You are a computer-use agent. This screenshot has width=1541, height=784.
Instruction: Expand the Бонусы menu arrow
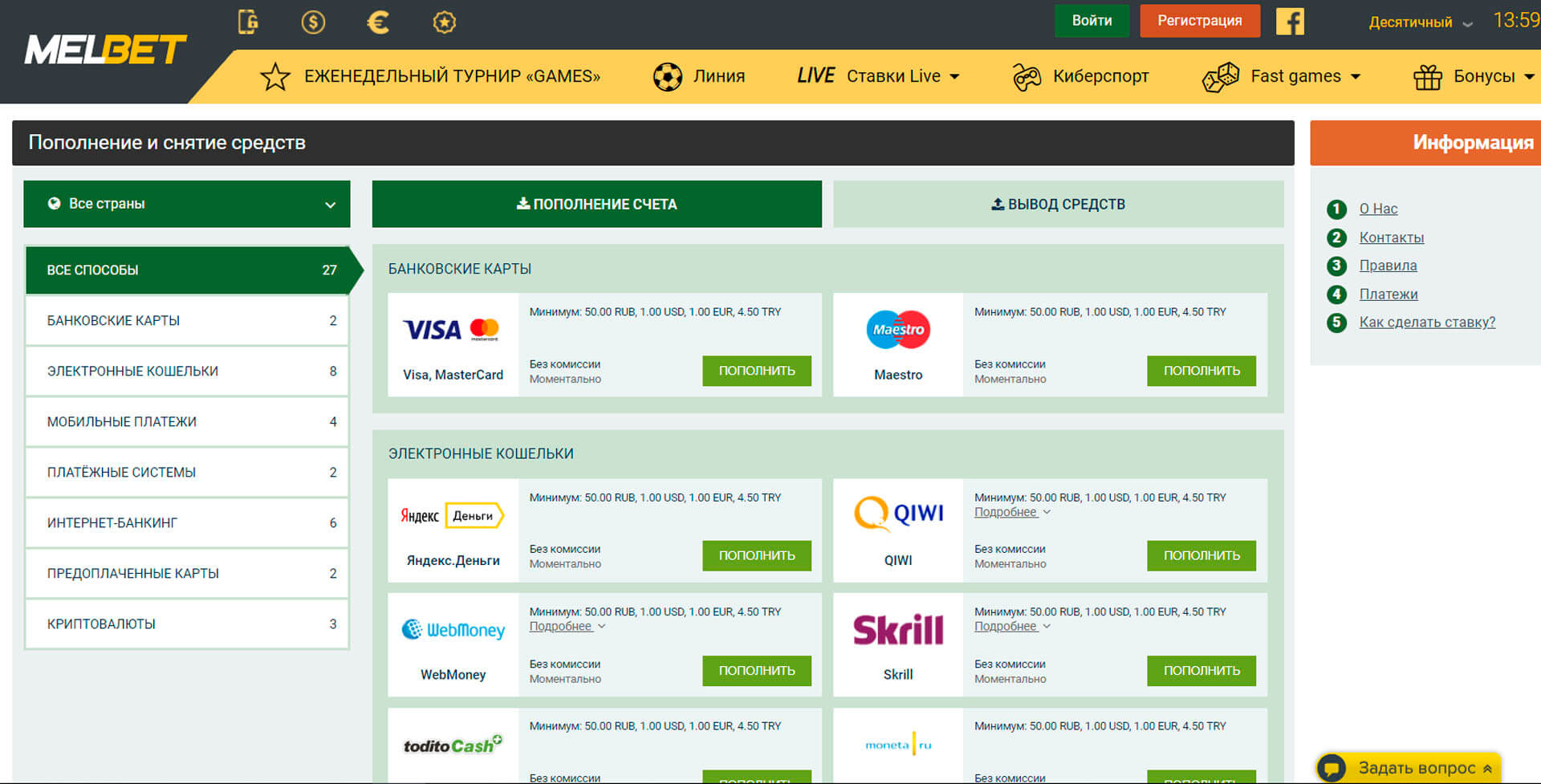click(1529, 77)
